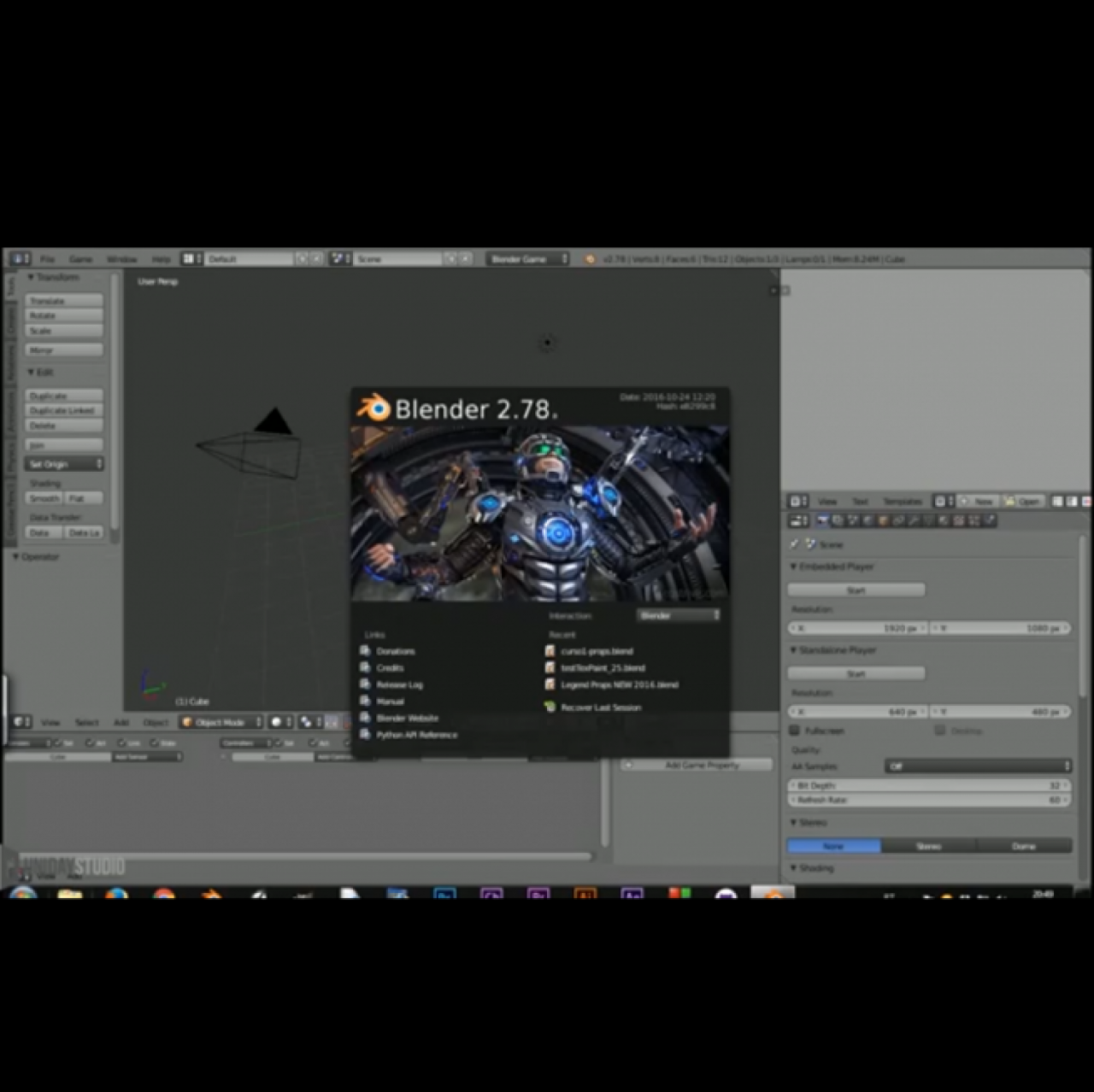
Task: Open the Templates menu in text editor
Action: tap(903, 502)
